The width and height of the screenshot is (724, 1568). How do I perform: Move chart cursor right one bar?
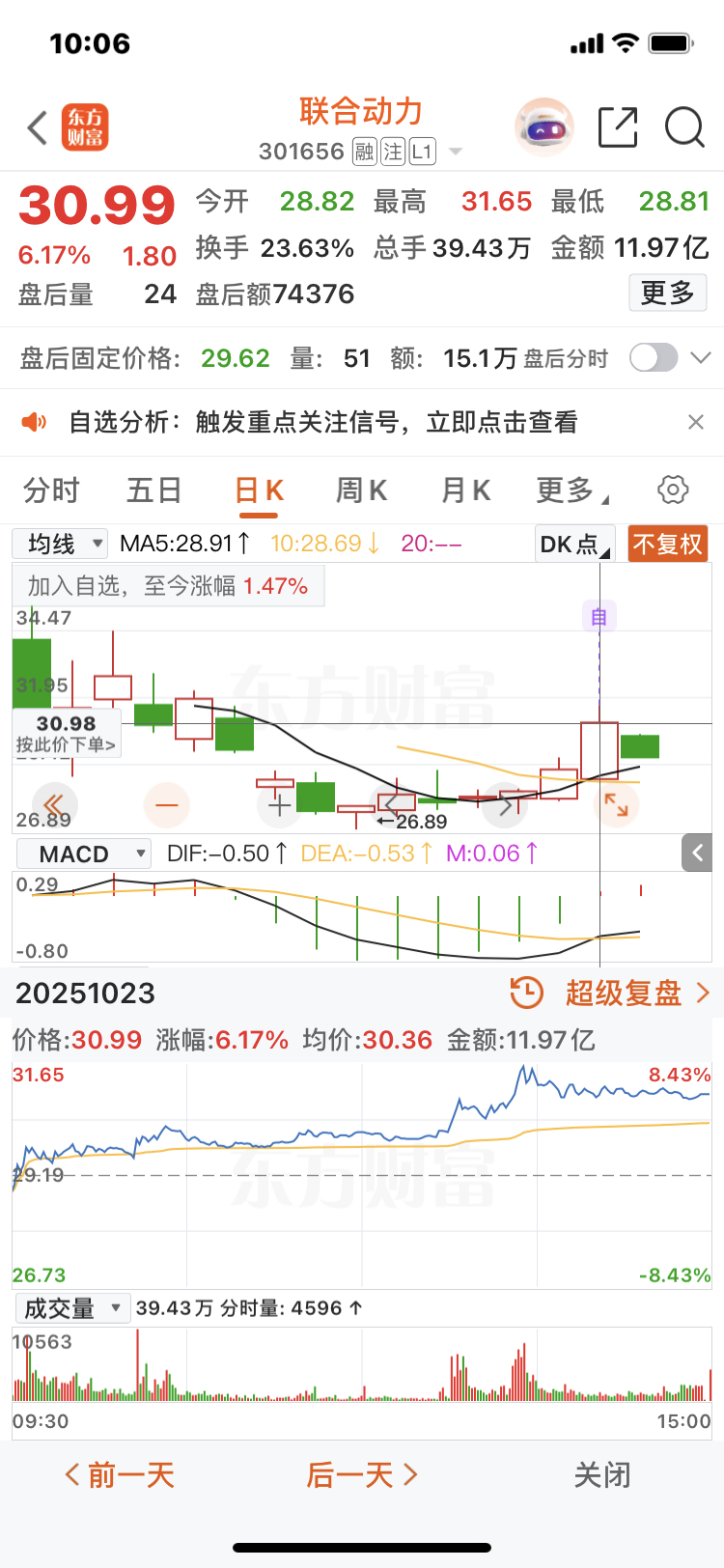pos(505,804)
